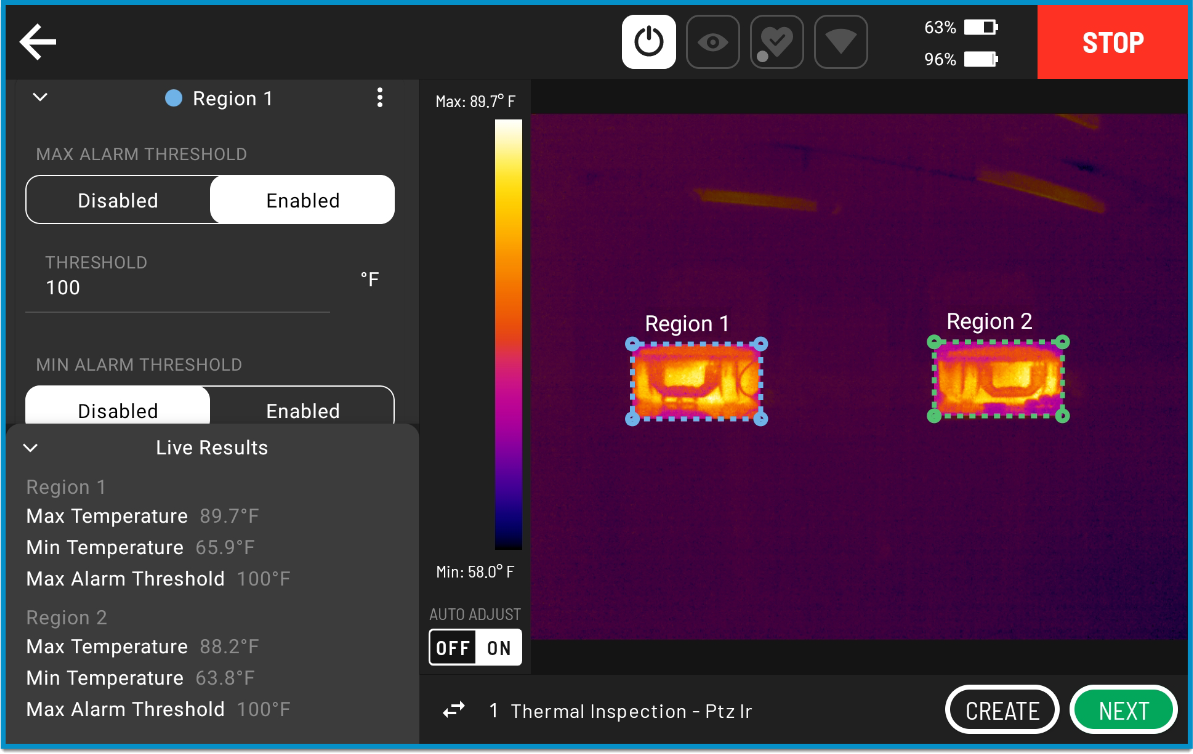
Task: Tap the heart health status icon
Action: tap(777, 42)
